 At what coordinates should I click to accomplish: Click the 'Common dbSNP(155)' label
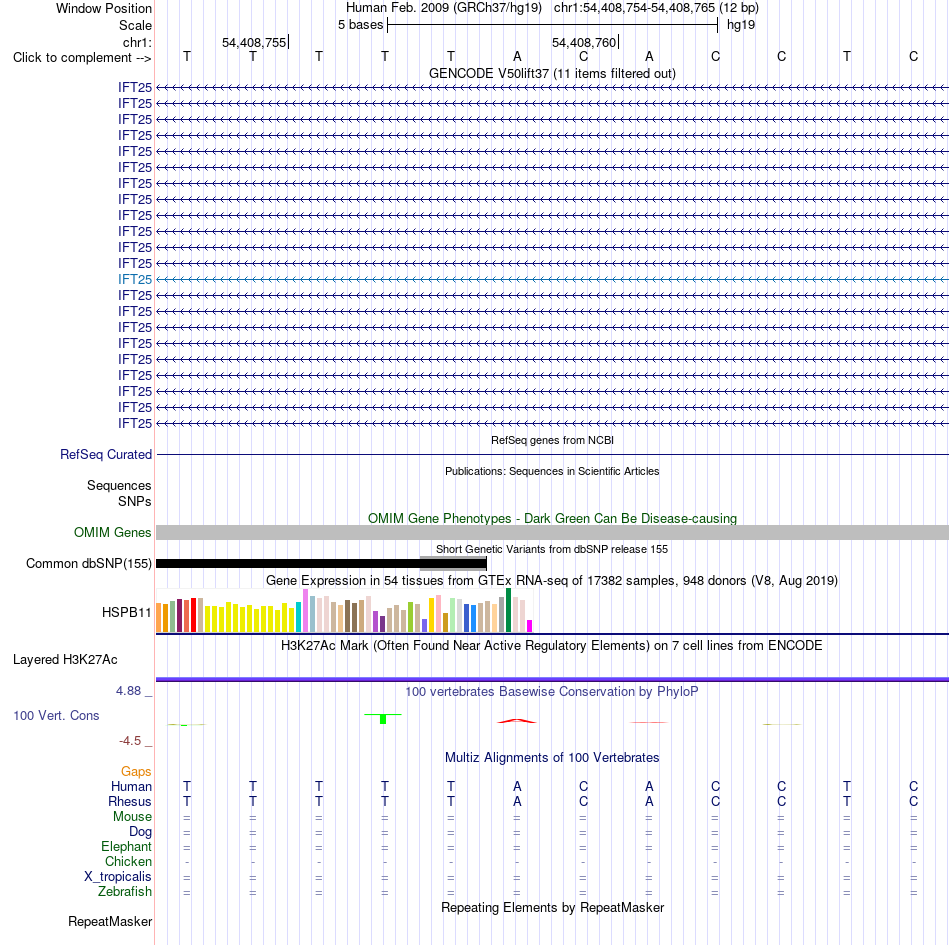(88, 563)
